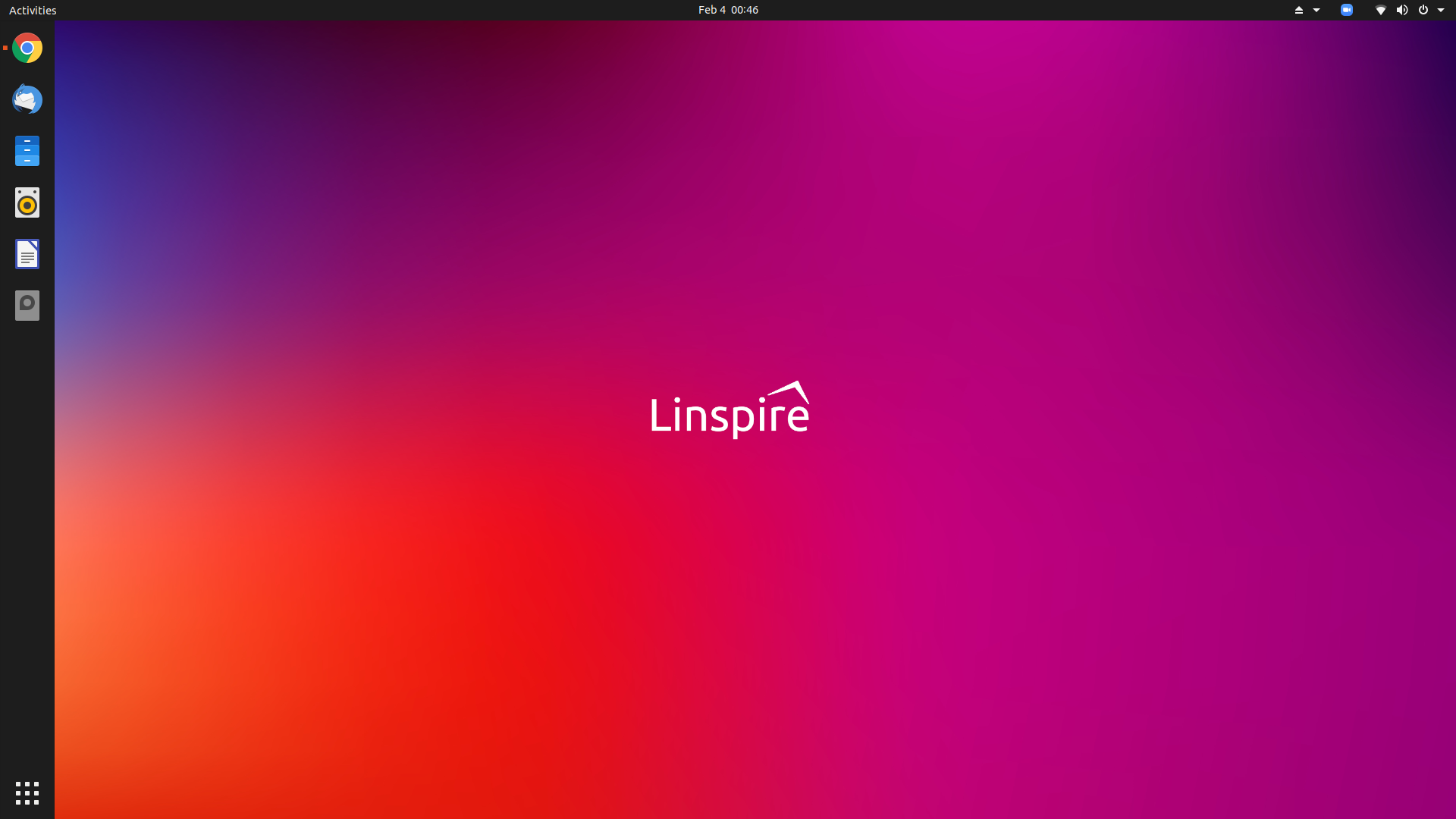Click the Wi-Fi status icon

(x=1381, y=10)
